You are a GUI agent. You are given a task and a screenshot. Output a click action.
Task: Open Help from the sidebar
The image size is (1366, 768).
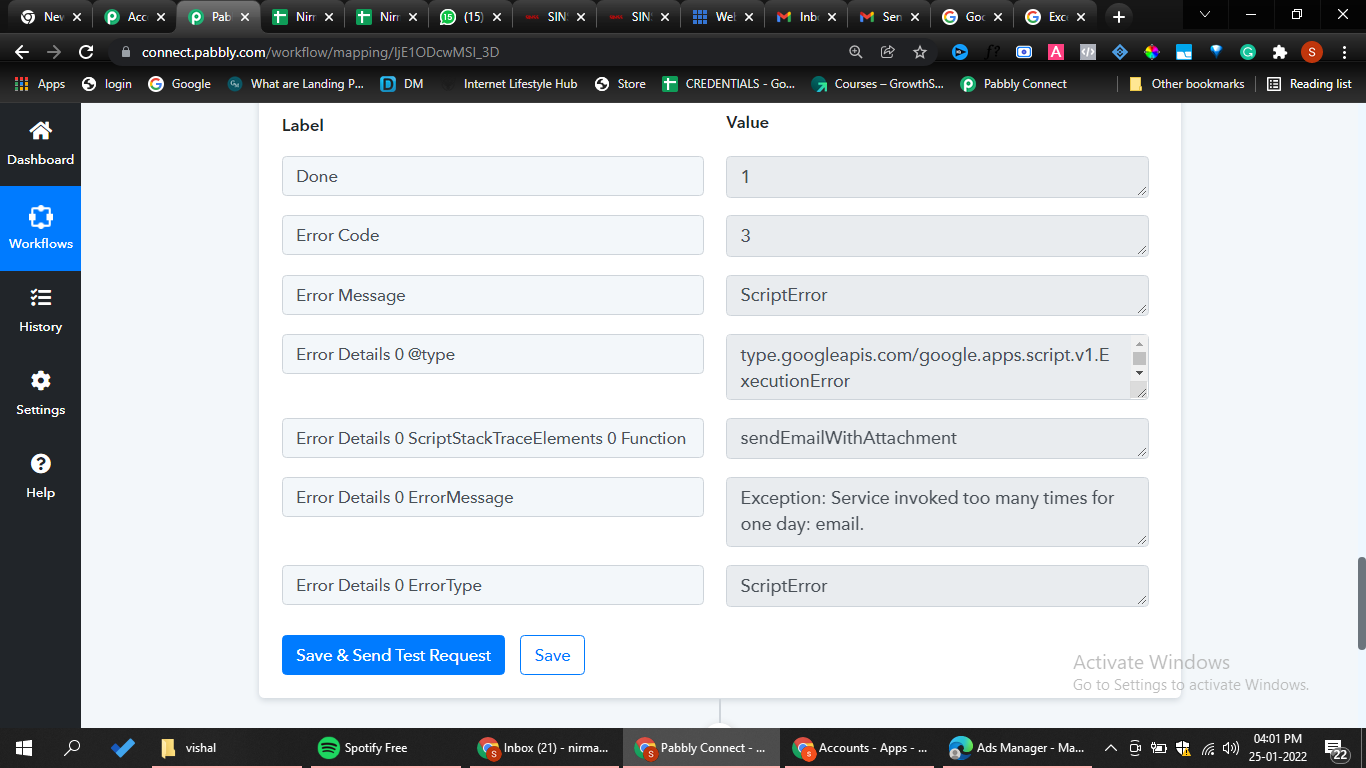tap(40, 477)
